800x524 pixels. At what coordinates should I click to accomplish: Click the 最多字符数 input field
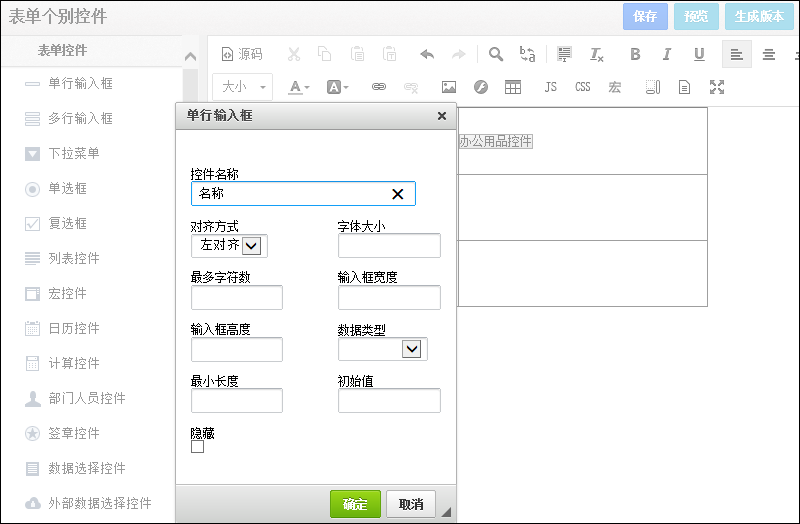237,297
